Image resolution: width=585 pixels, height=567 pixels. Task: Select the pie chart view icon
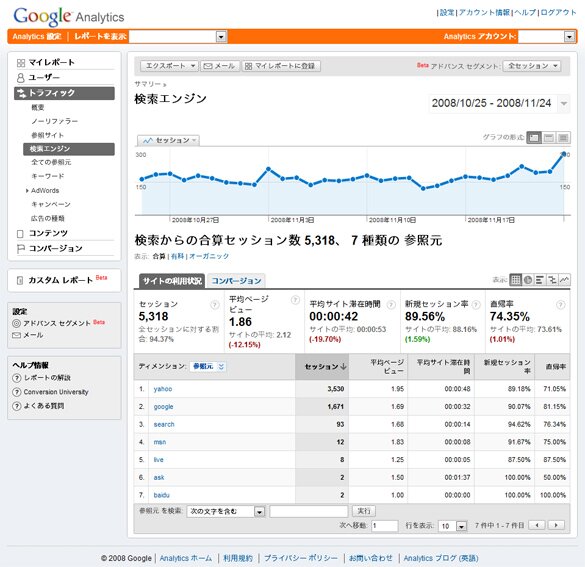click(528, 280)
